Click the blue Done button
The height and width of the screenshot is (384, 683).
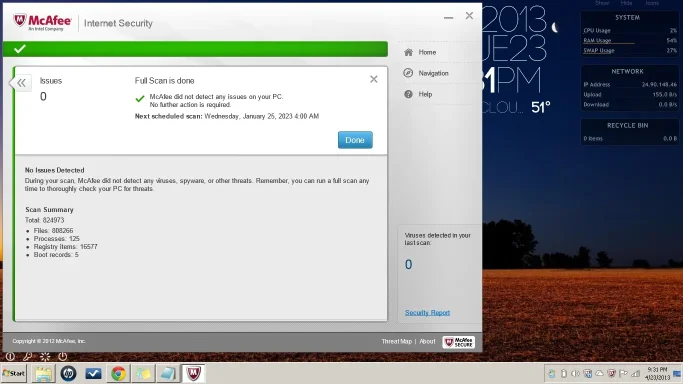(x=355, y=140)
